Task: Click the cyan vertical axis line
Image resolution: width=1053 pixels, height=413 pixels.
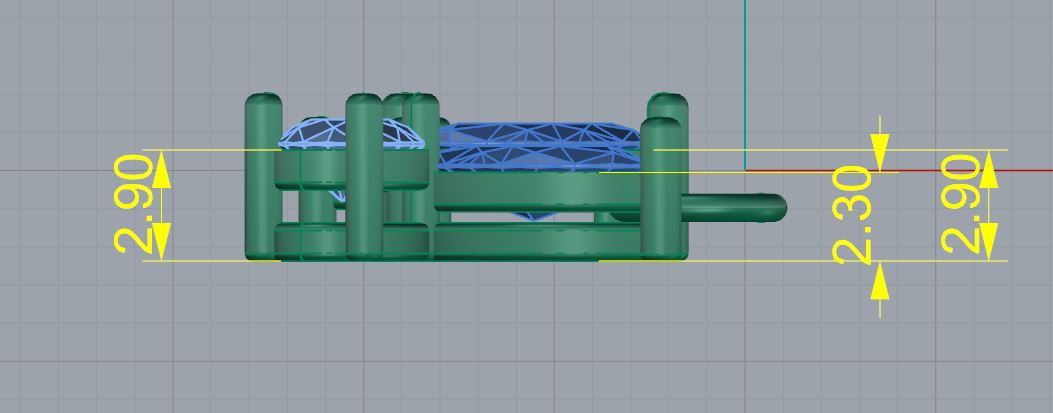Action: tap(745, 85)
